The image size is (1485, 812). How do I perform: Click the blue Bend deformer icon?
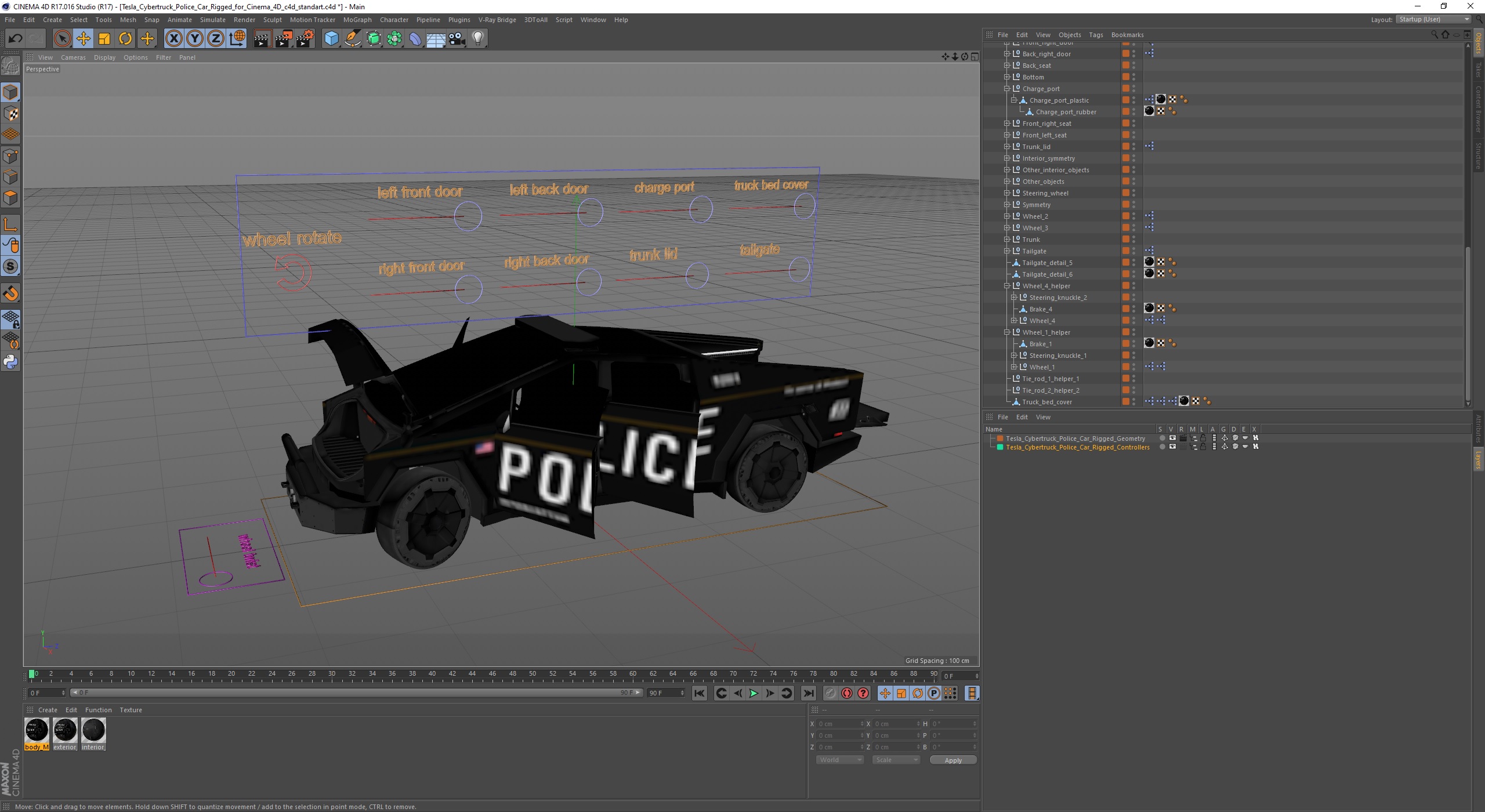tap(416, 39)
